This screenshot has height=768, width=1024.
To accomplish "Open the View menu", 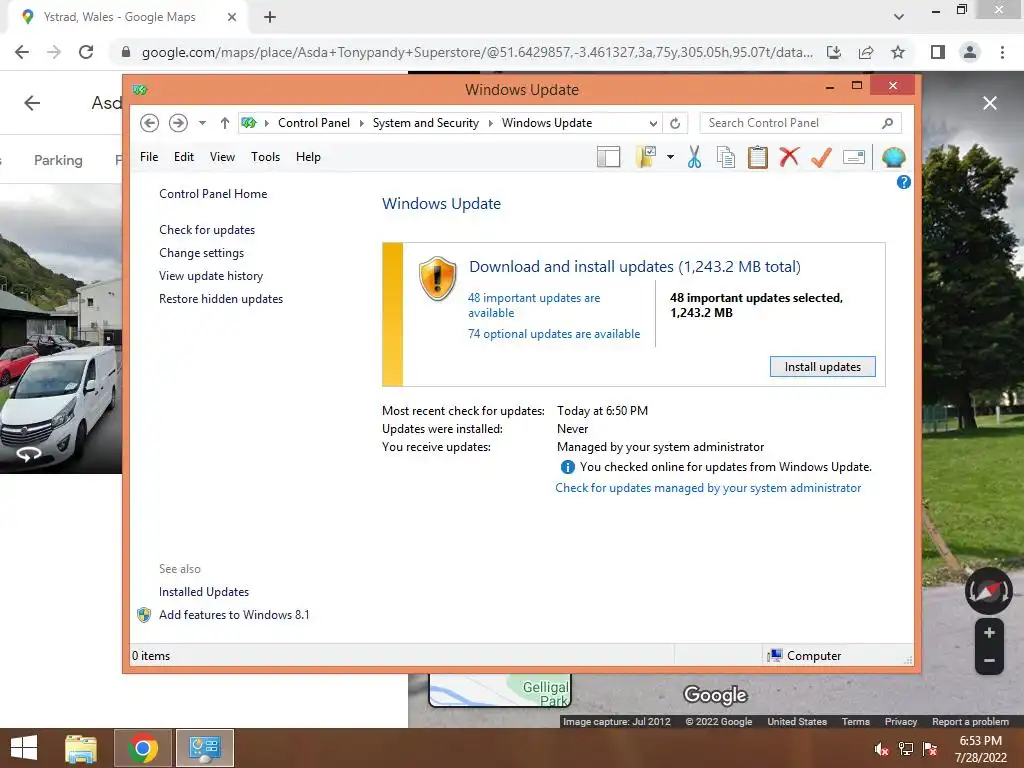I will pos(222,157).
